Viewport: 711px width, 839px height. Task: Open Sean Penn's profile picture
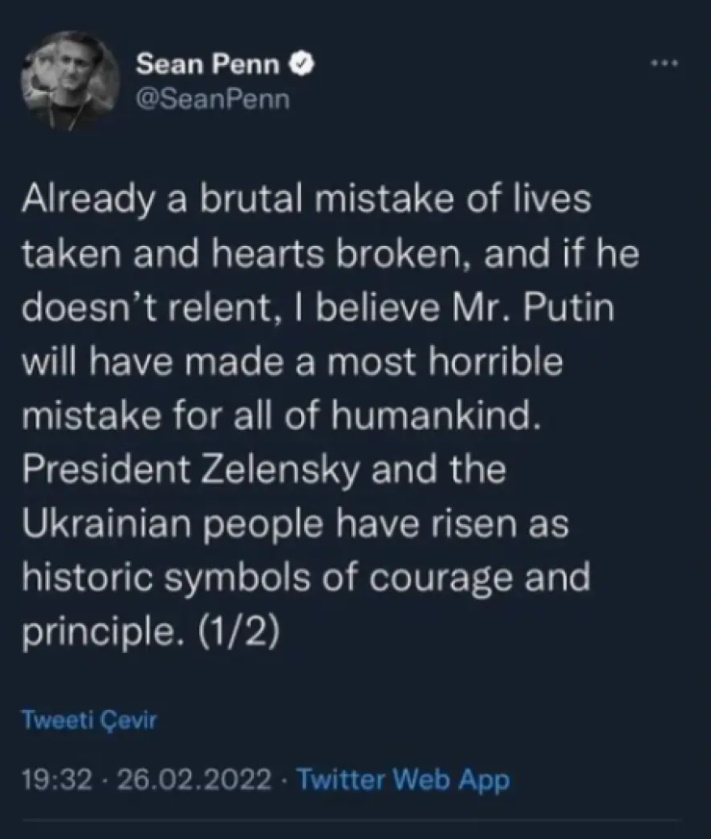coord(67,77)
